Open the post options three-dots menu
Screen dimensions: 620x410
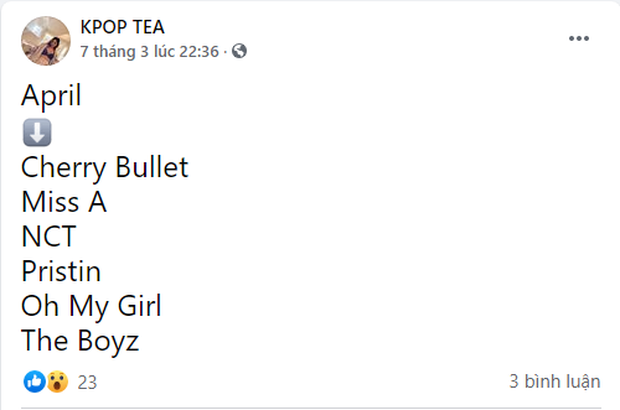[580, 38]
